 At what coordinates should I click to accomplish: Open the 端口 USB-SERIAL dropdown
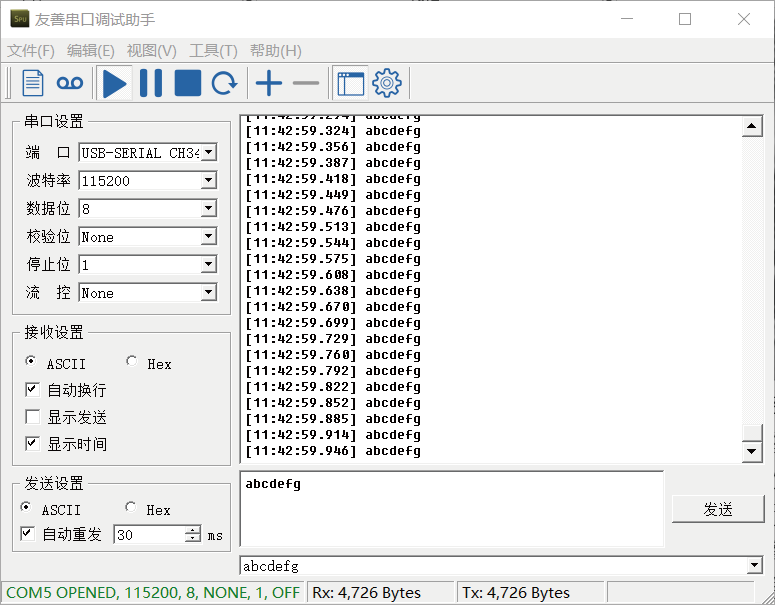pyautogui.click(x=209, y=152)
